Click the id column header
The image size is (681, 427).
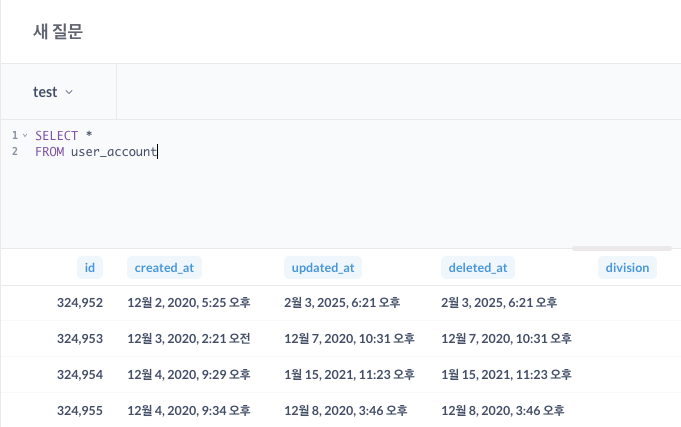[90, 267]
